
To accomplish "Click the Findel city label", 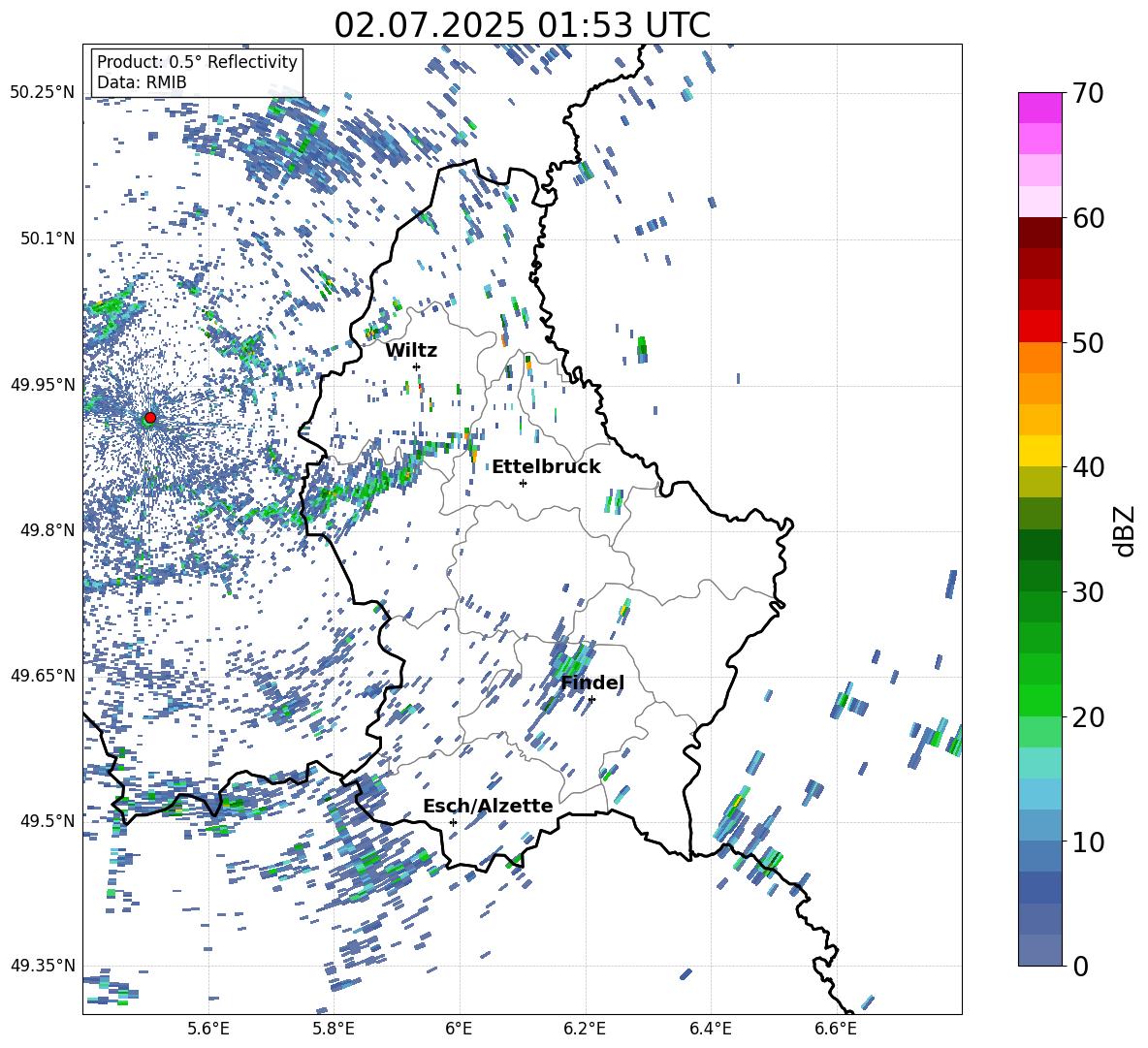I will (x=592, y=683).
